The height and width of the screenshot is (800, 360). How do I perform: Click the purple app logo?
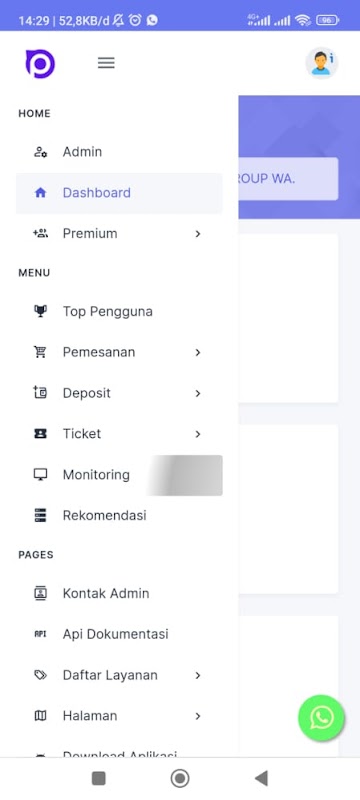40,64
